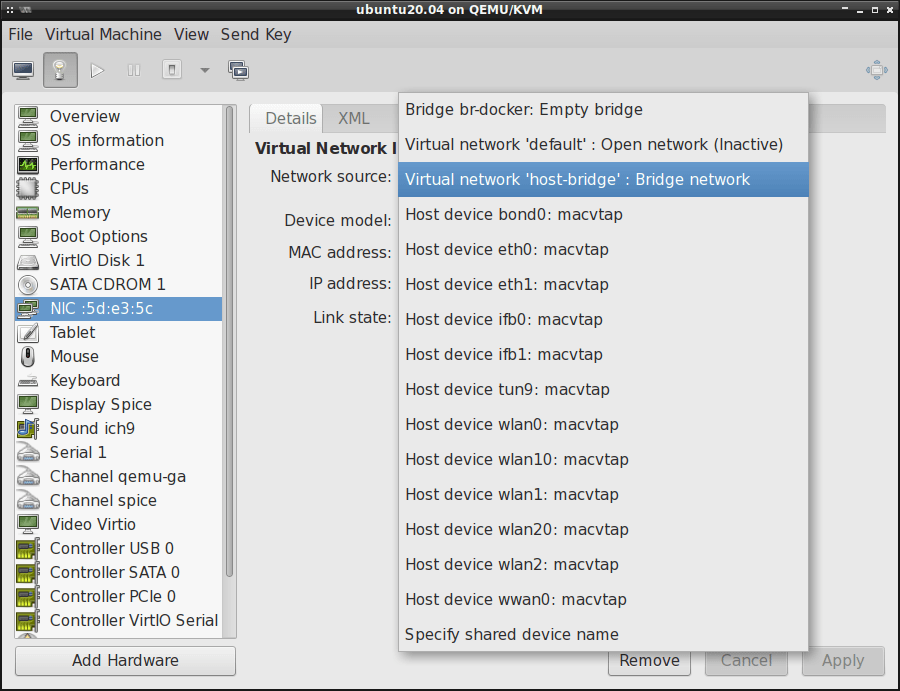Toggle the graphical console view icon

22,70
